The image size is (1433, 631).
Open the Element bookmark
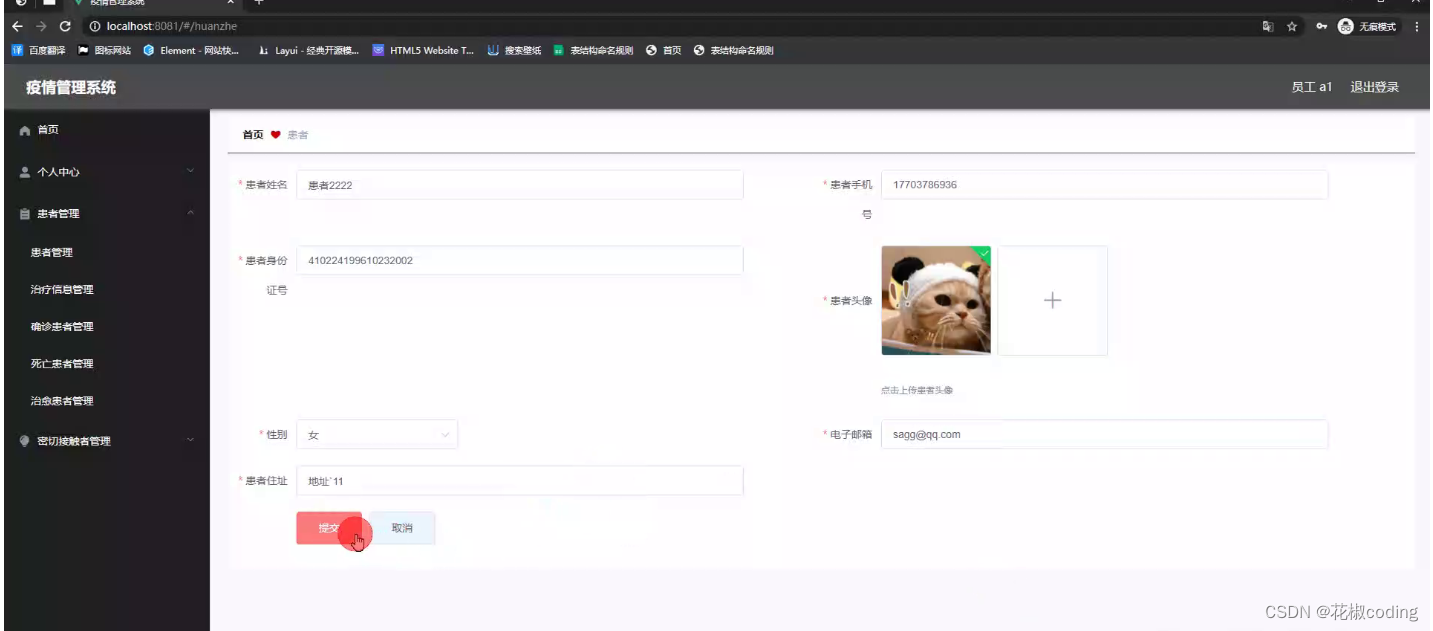(x=191, y=50)
